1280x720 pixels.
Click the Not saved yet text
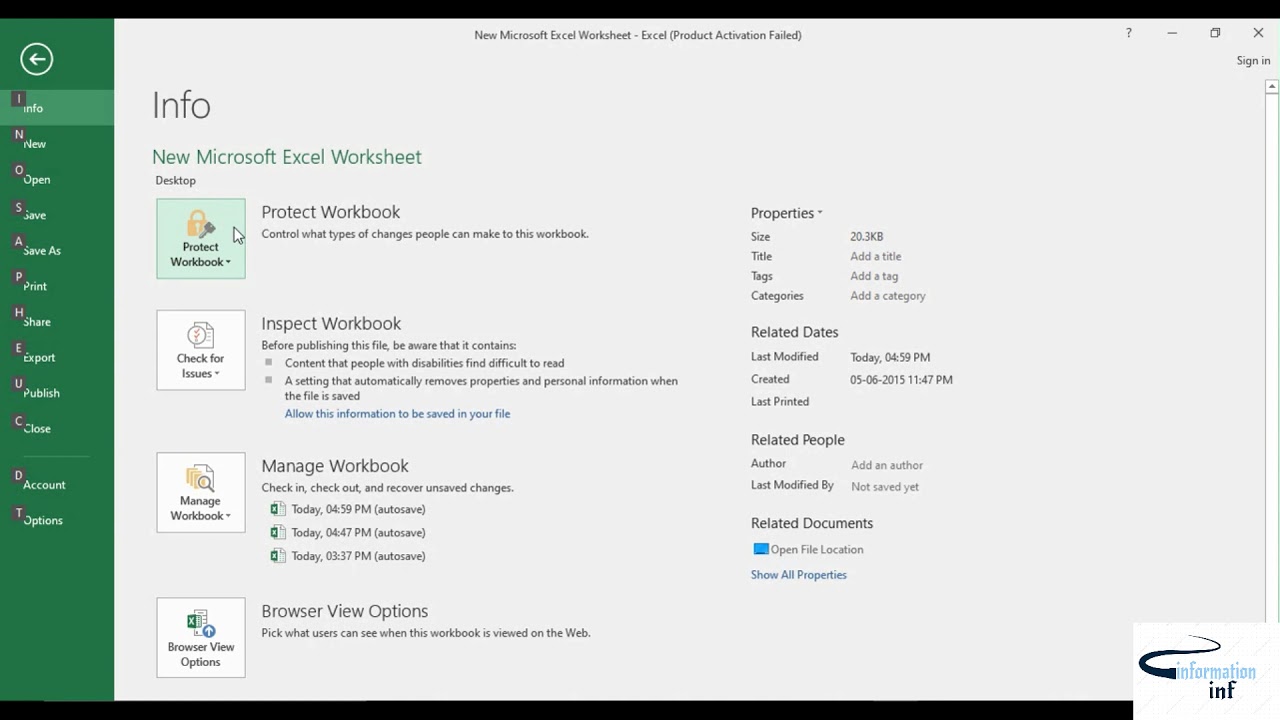click(x=885, y=487)
